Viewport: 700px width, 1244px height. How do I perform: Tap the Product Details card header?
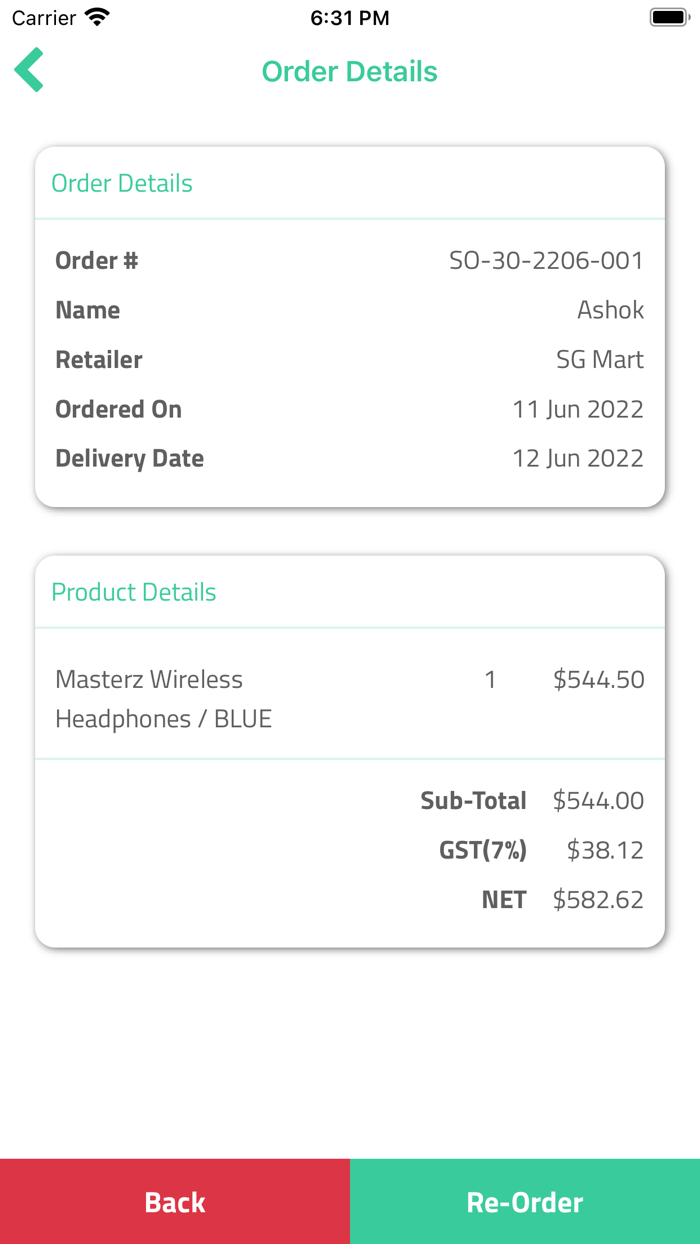(134, 592)
